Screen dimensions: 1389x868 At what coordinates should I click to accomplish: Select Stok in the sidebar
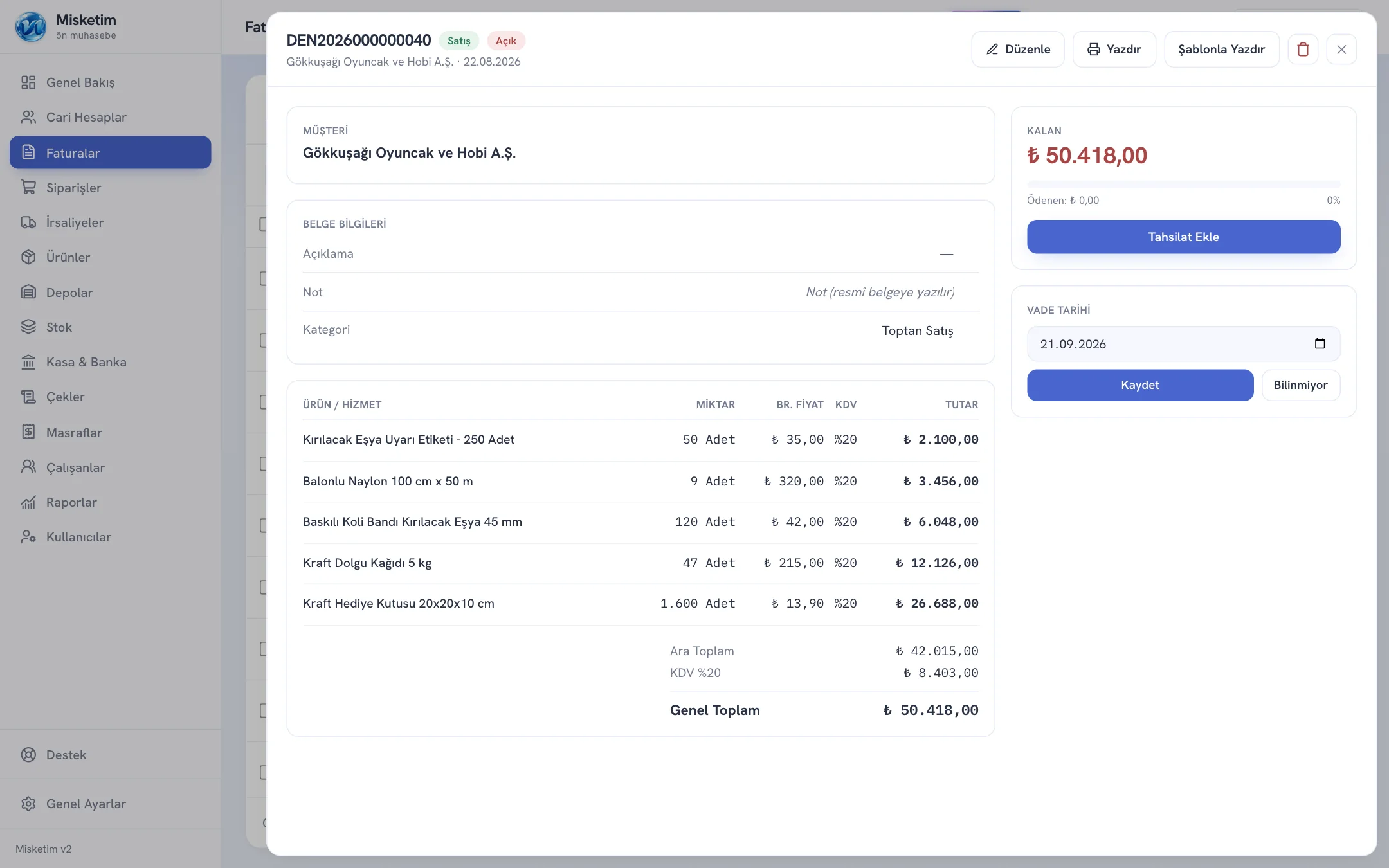111,327
